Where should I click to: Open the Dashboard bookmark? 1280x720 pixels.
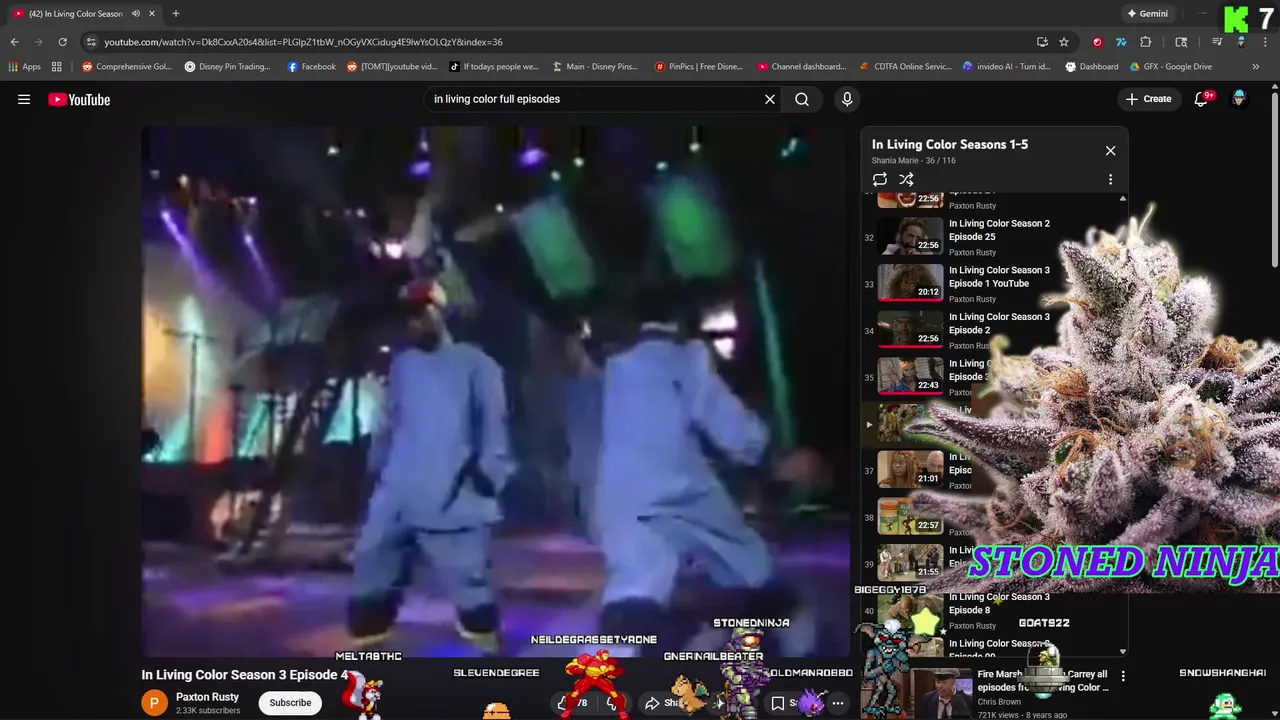pos(1092,67)
